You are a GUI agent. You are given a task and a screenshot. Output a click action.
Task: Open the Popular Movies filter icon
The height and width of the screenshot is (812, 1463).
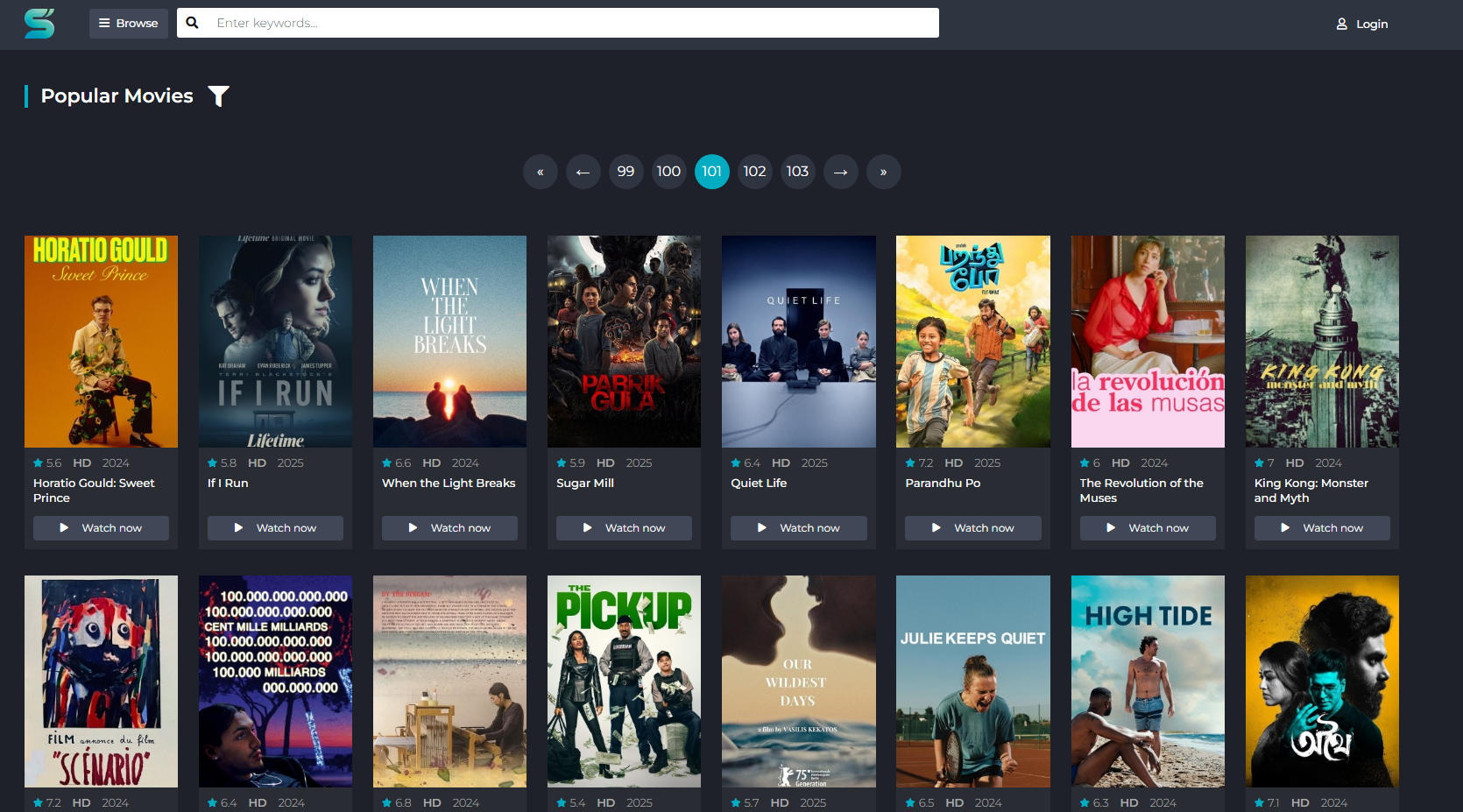pyautogui.click(x=218, y=96)
